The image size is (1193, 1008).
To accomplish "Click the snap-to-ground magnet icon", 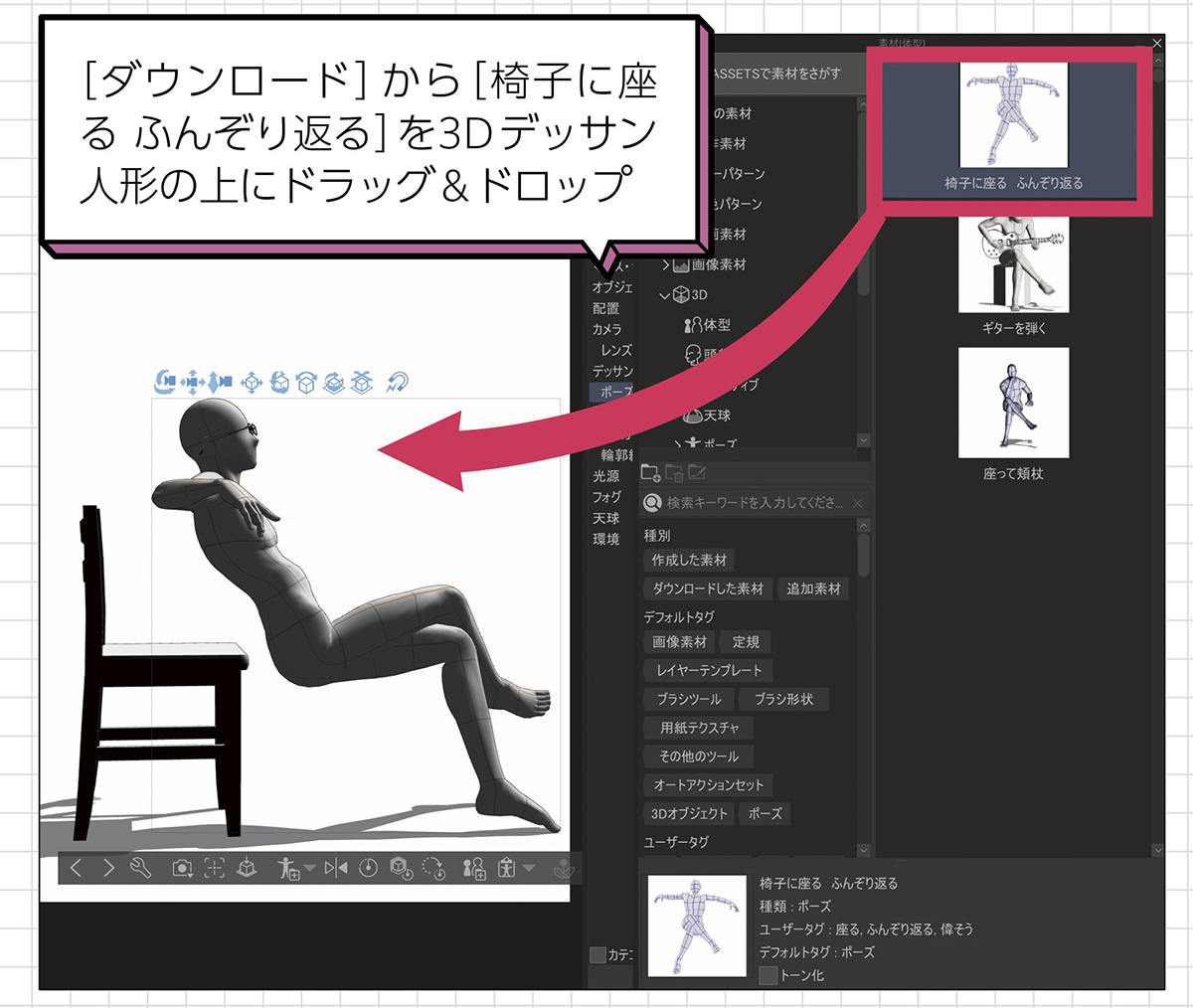I will point(397,382).
